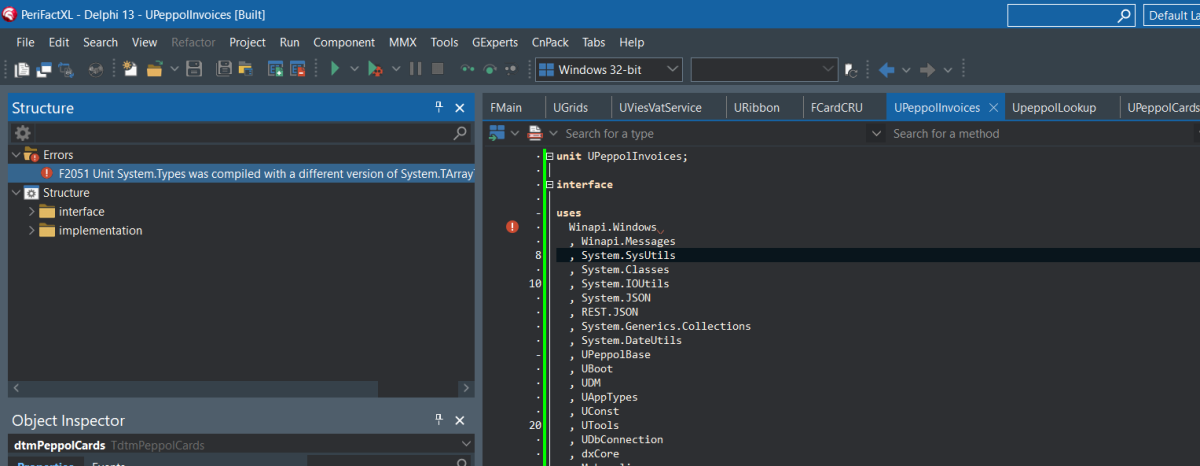1200x466 pixels.
Task: Click the Run Without Debugging icon
Action: 374,69
